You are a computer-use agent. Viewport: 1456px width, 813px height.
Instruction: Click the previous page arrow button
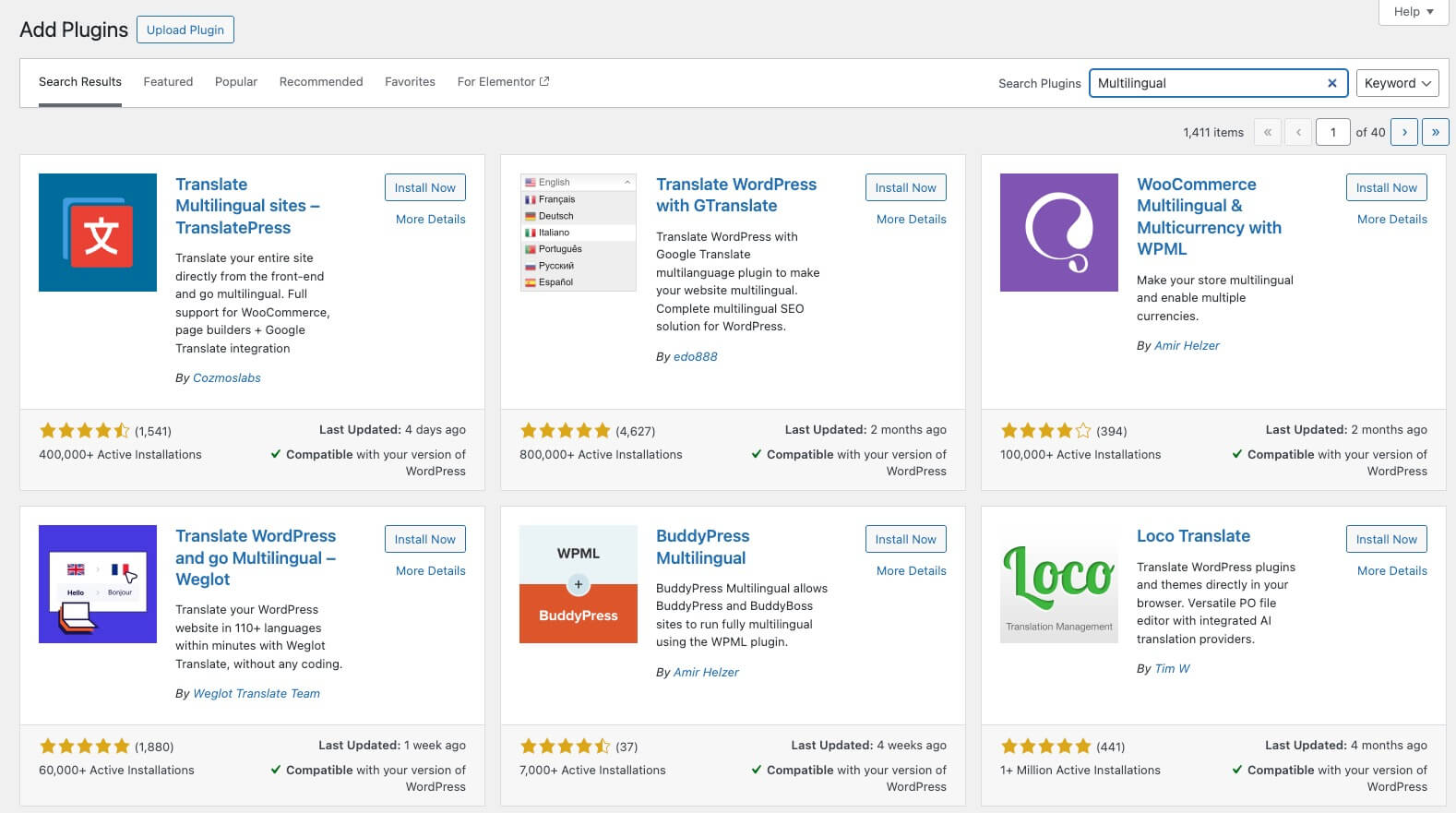(x=1298, y=132)
